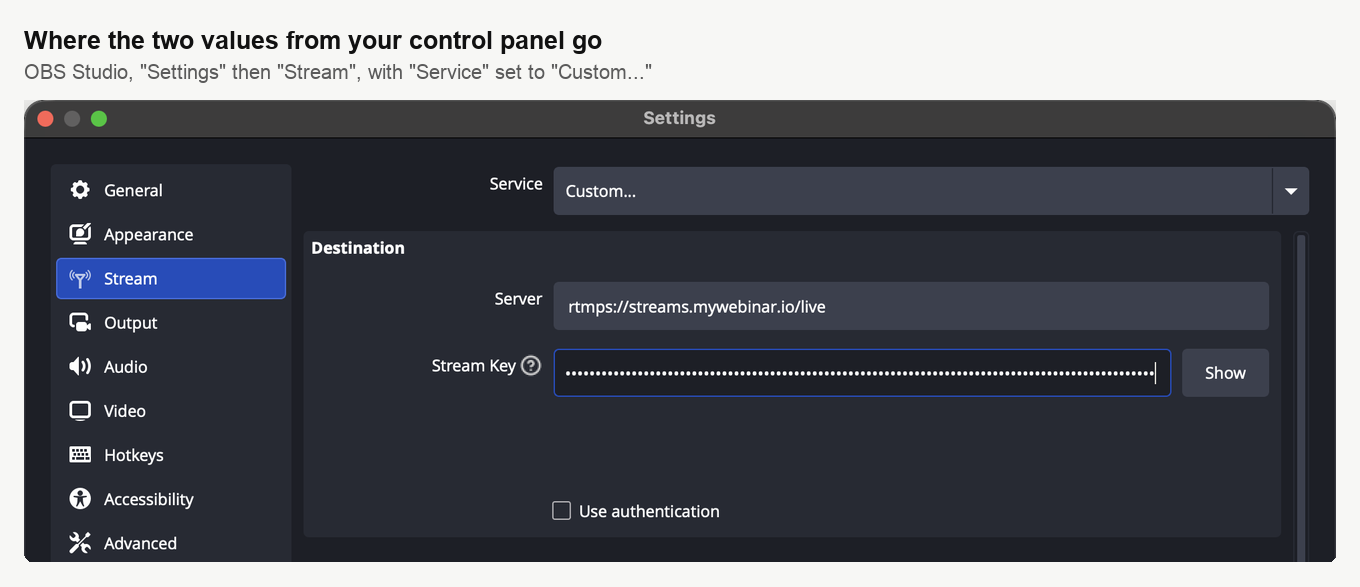
Task: Open Hotkeys settings section
Action: click(x=171, y=454)
